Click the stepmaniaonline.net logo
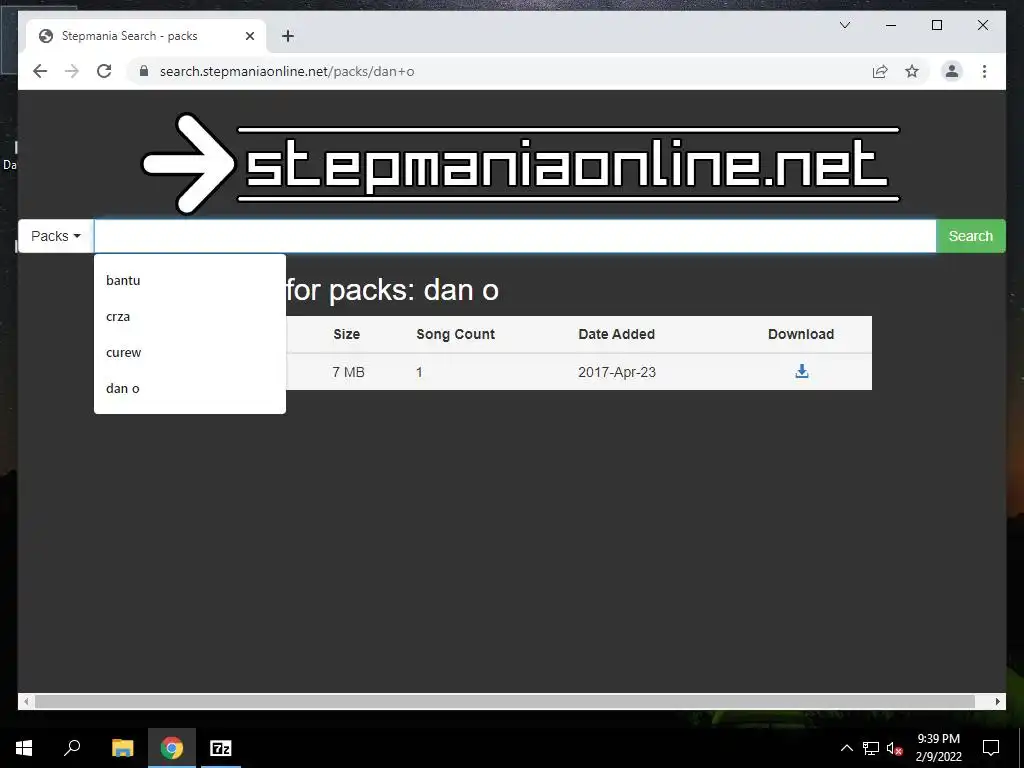1024x768 pixels. 520,163
